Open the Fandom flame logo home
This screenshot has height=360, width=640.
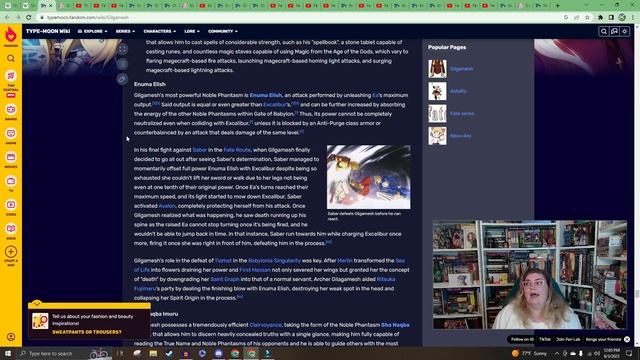click(x=11, y=35)
